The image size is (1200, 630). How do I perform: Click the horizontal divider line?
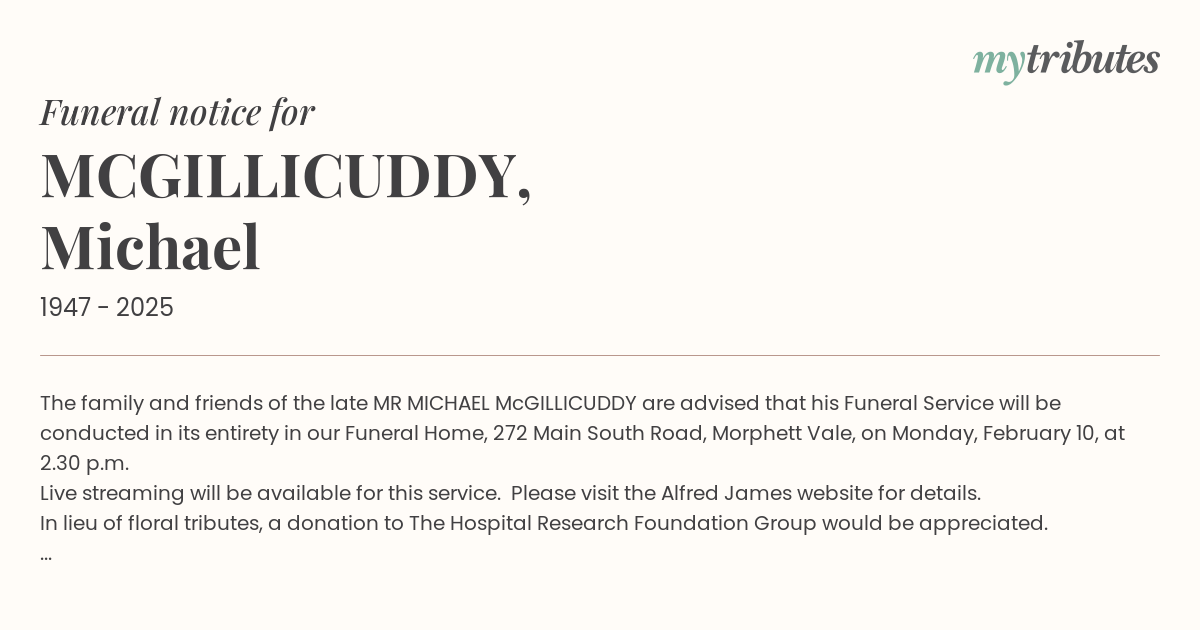click(x=600, y=355)
